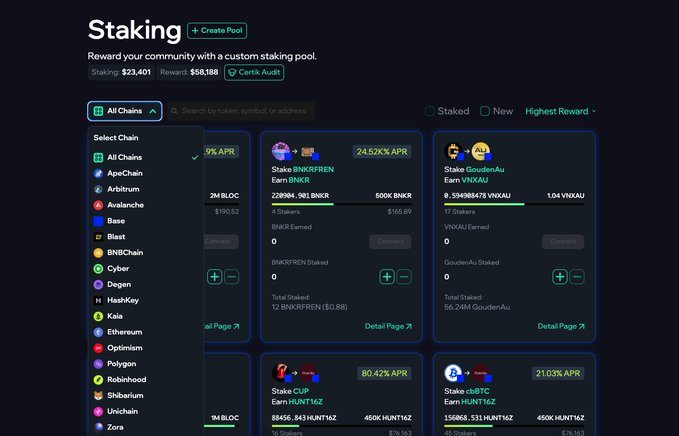Enable the New filter checkbox

tap(485, 111)
